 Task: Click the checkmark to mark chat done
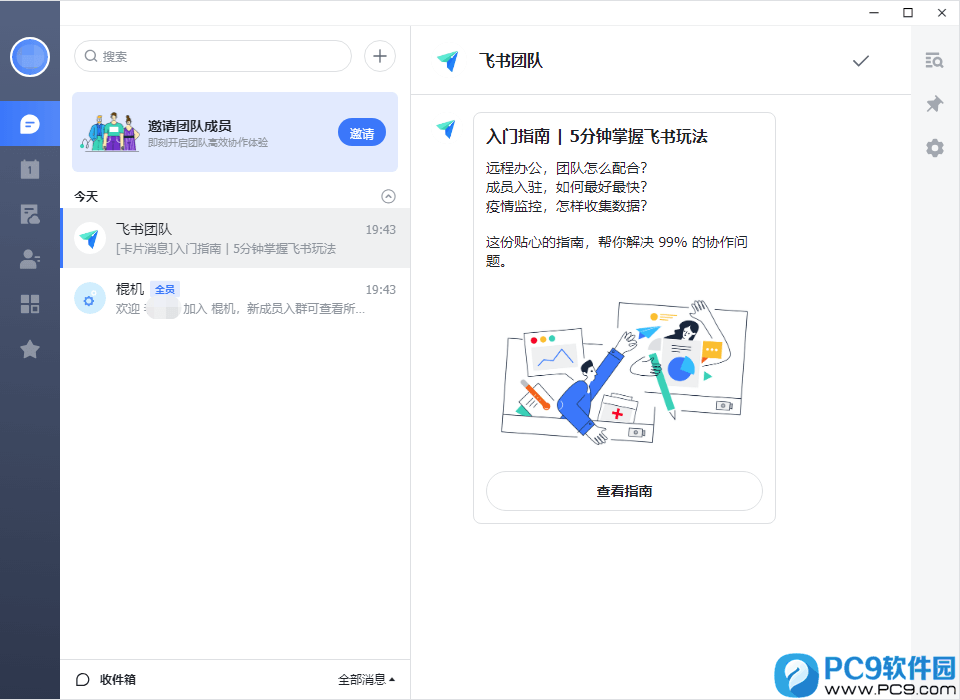pos(861,61)
